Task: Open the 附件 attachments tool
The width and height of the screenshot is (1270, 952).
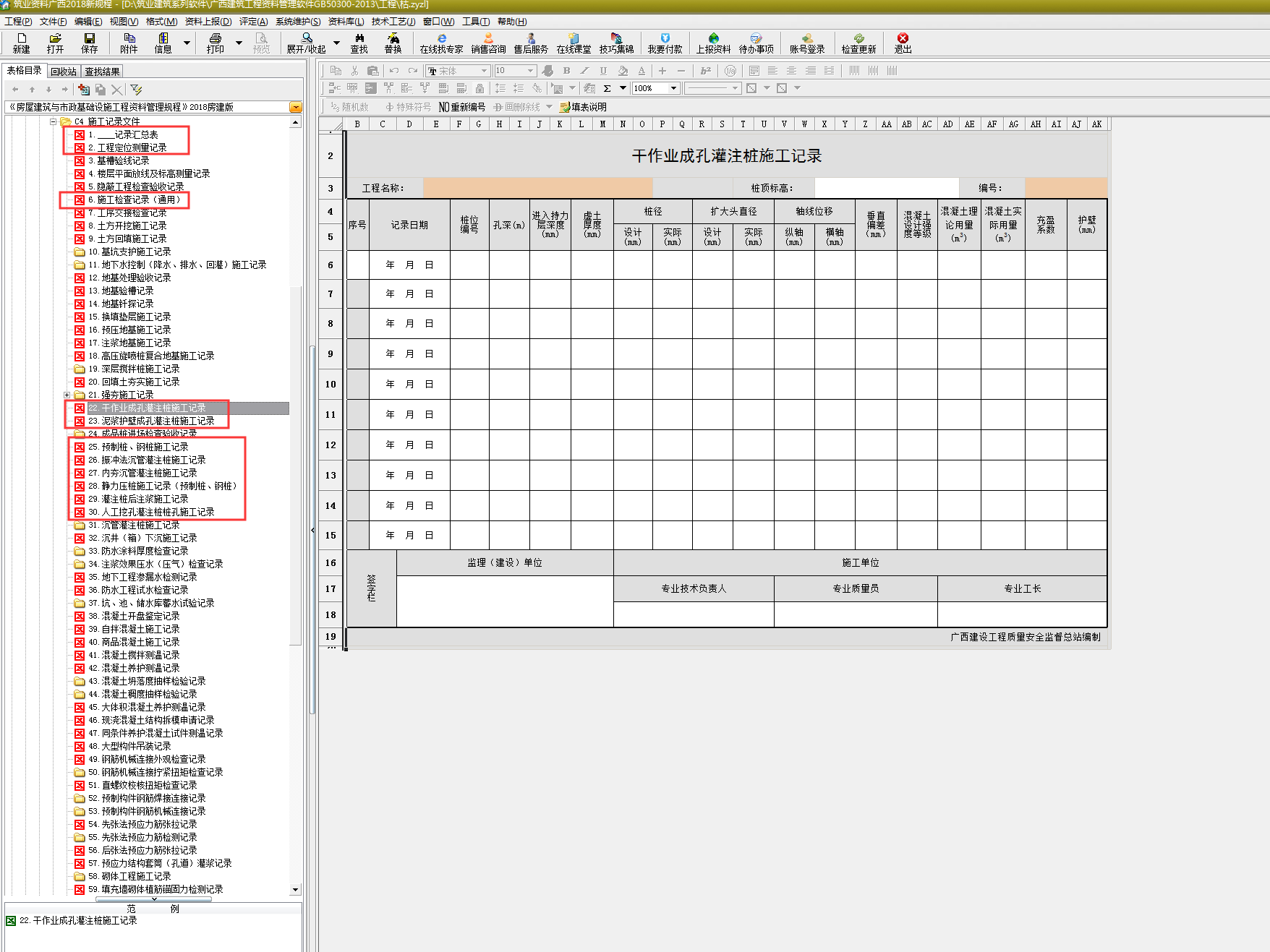Action: point(129,43)
